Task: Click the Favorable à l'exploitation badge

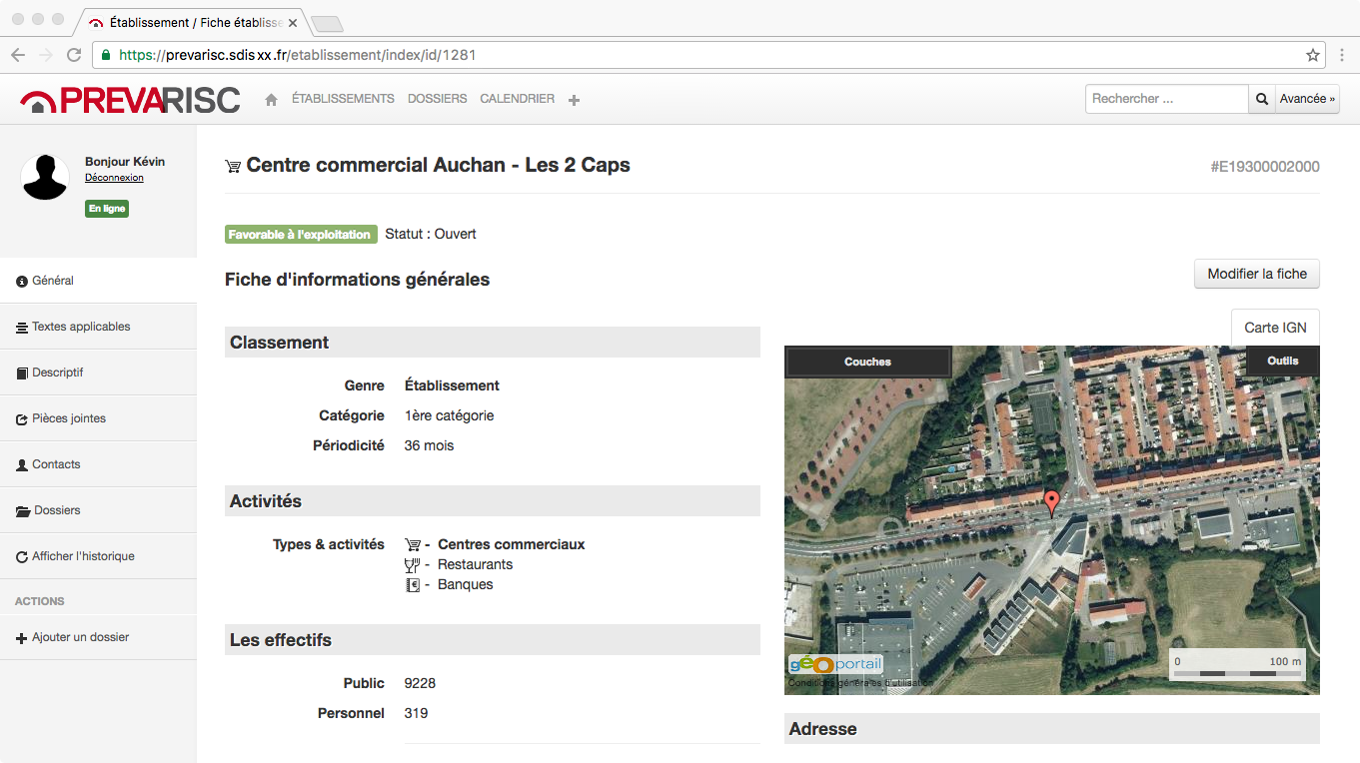Action: coord(300,235)
